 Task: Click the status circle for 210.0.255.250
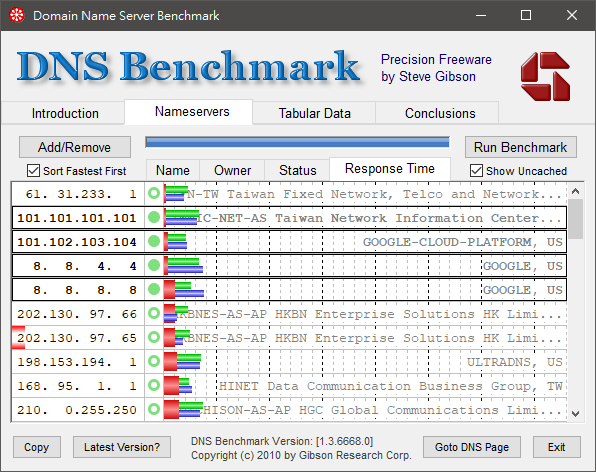[154, 410]
